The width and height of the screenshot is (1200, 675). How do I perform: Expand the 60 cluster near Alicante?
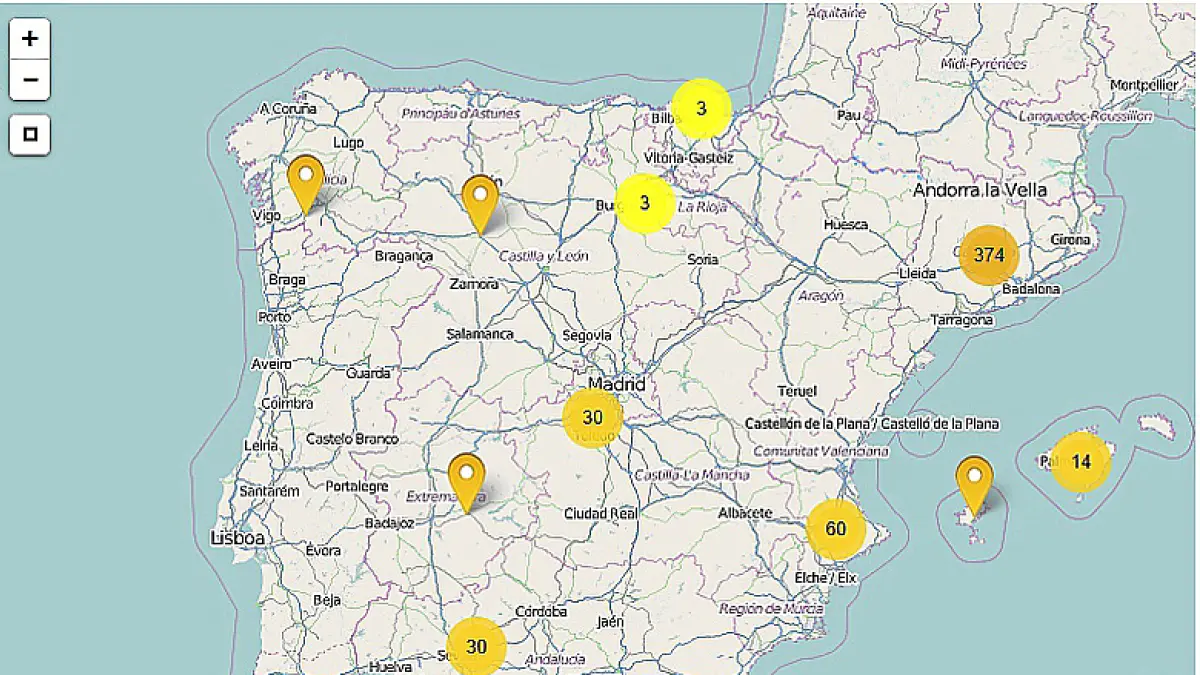point(836,529)
